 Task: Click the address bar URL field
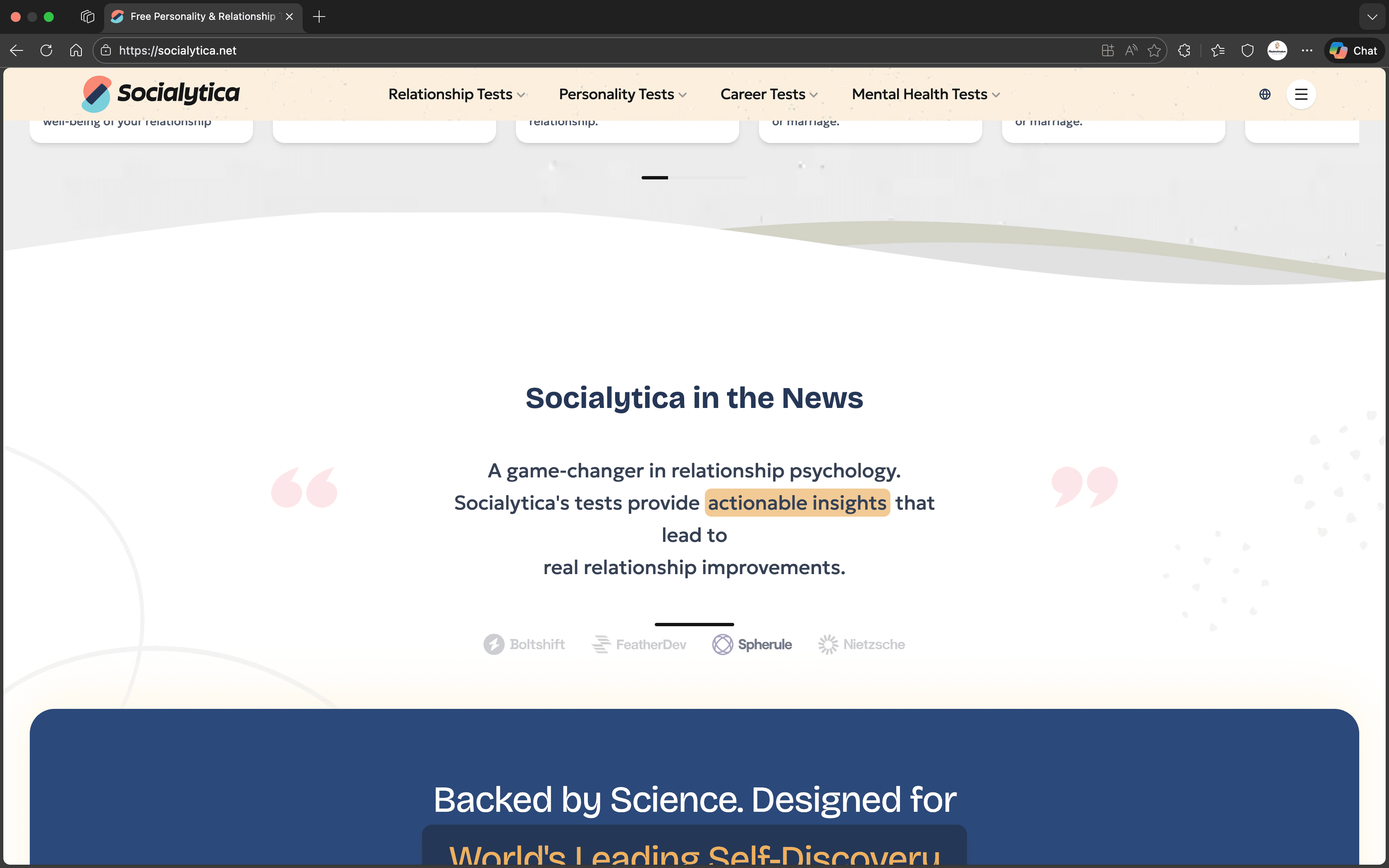[x=574, y=50]
